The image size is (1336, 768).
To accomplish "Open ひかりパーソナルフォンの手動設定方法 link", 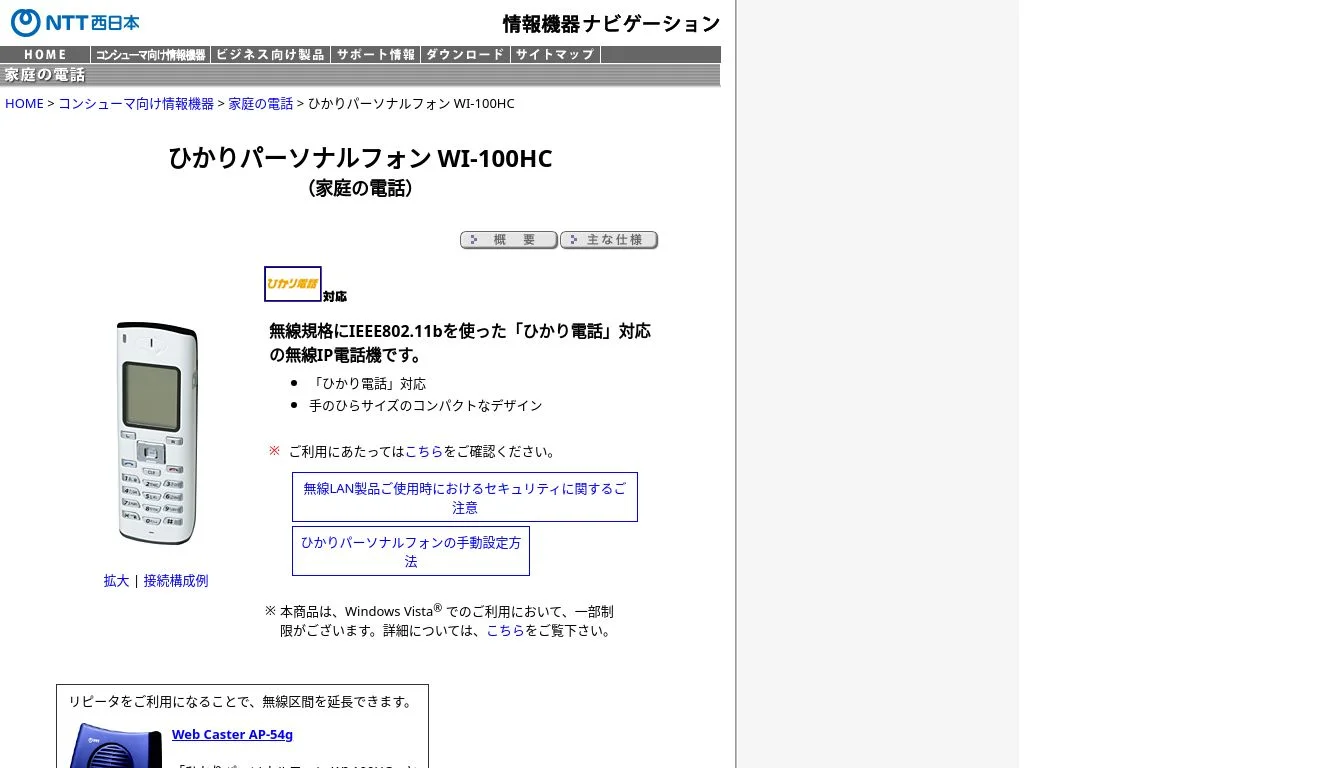I will tap(411, 552).
